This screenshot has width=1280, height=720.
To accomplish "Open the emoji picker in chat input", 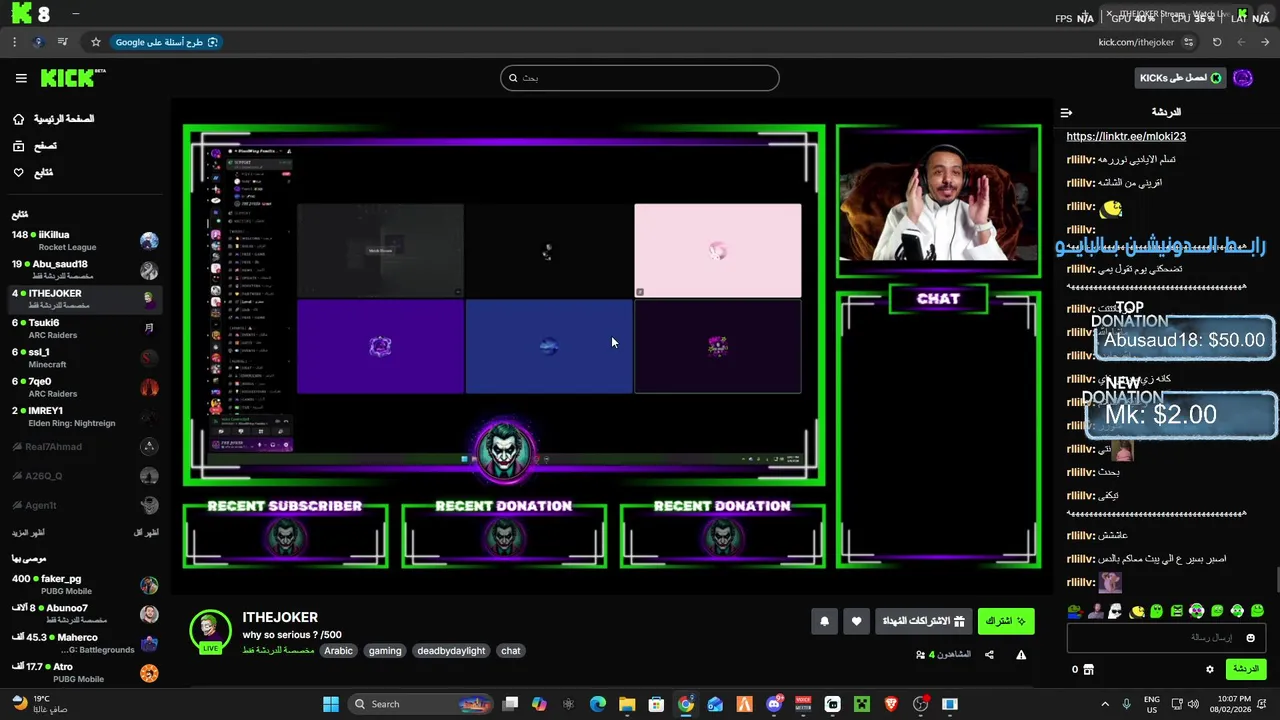I will coord(1250,638).
